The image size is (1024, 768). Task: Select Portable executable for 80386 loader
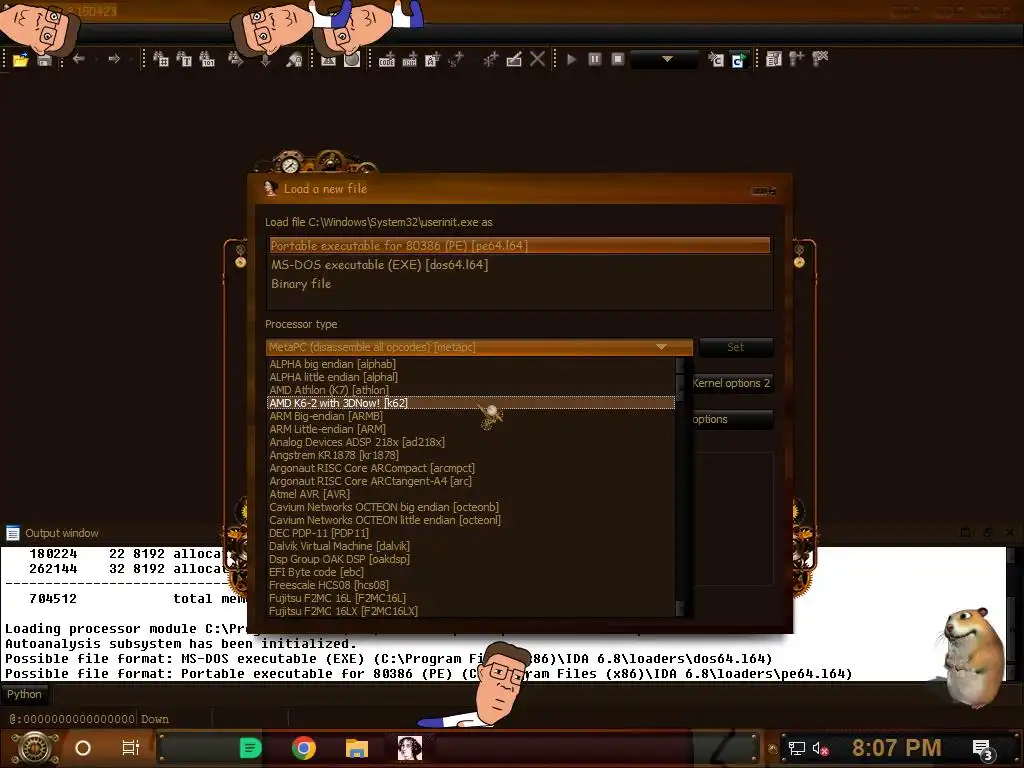519,246
